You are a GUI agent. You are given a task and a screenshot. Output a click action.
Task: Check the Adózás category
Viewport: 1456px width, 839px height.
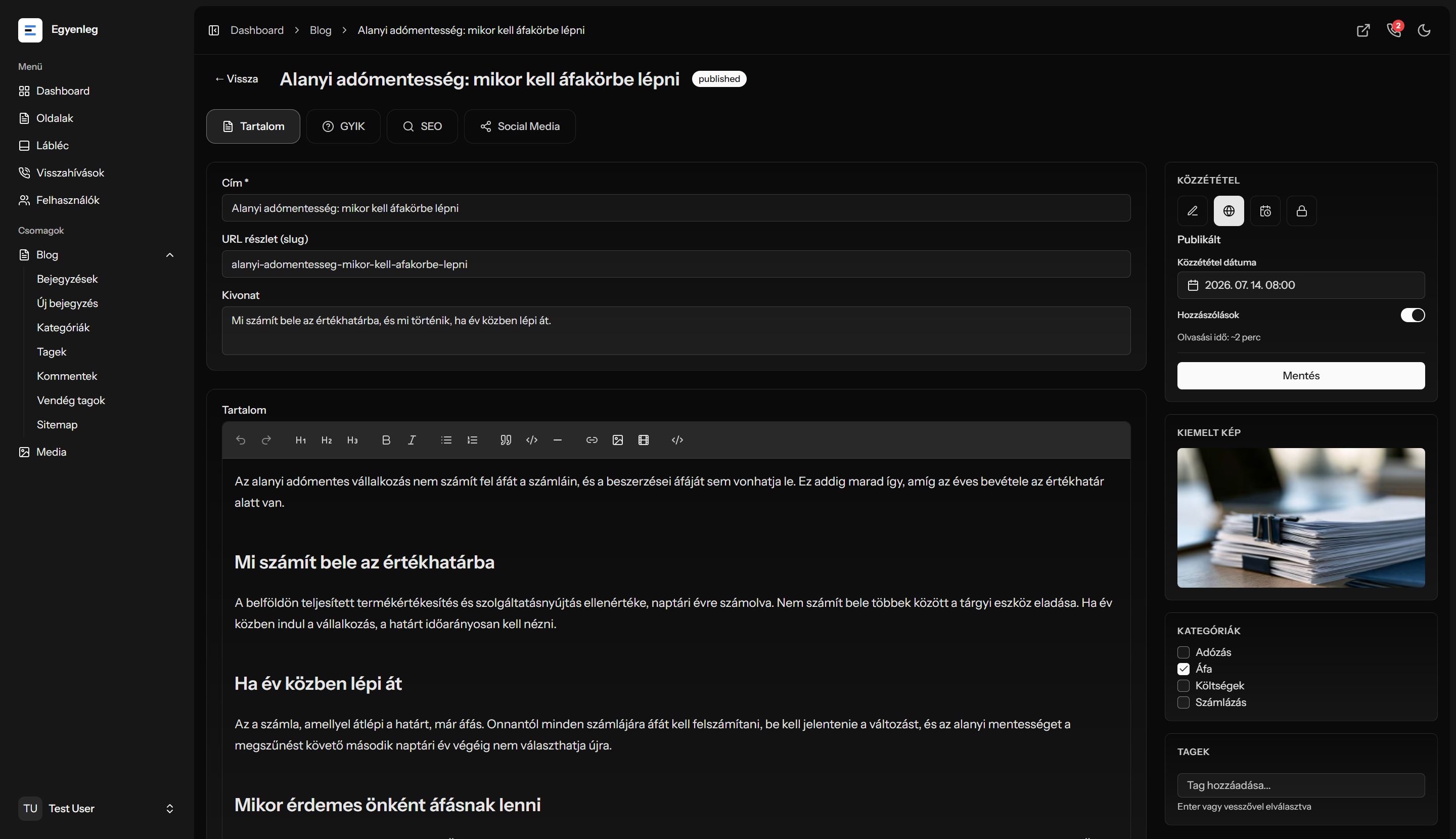pyautogui.click(x=1184, y=652)
